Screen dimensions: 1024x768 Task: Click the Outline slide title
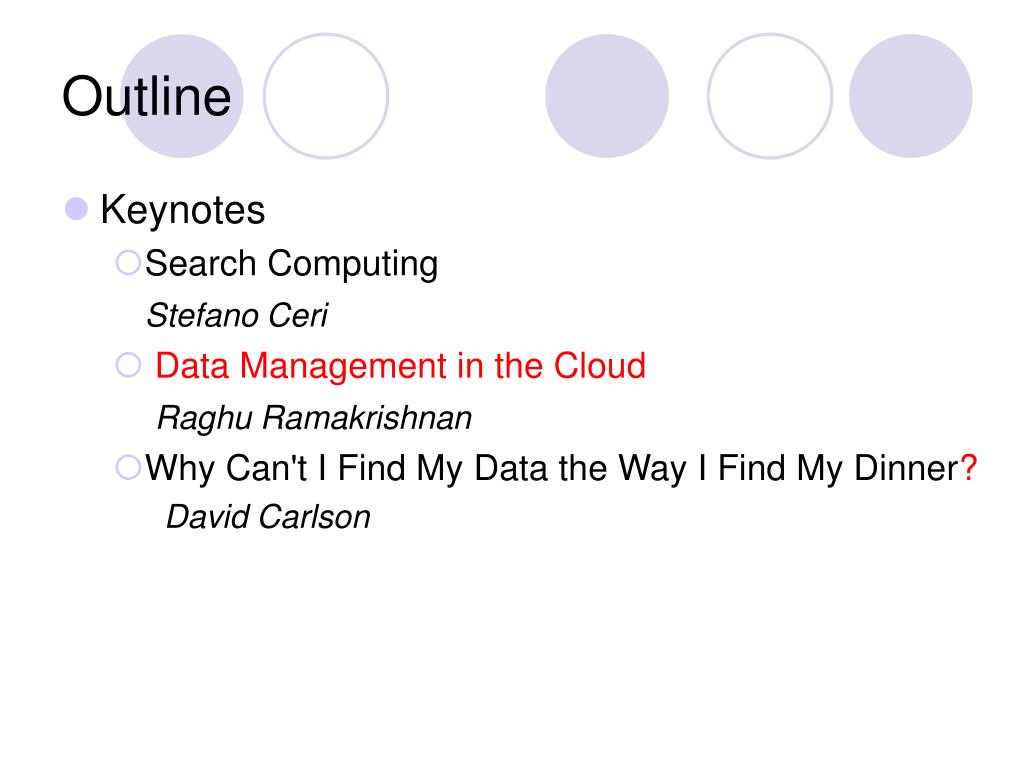pyautogui.click(x=146, y=97)
